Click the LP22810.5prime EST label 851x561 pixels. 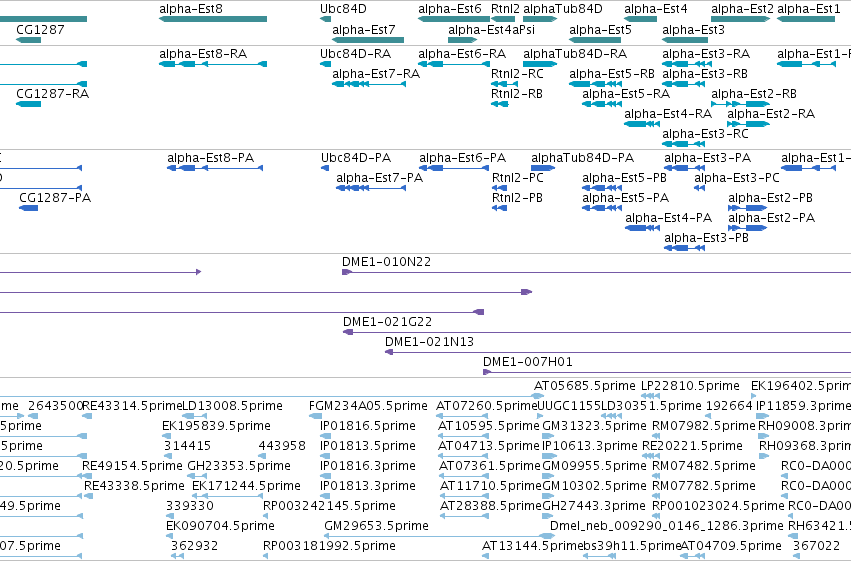coord(690,386)
